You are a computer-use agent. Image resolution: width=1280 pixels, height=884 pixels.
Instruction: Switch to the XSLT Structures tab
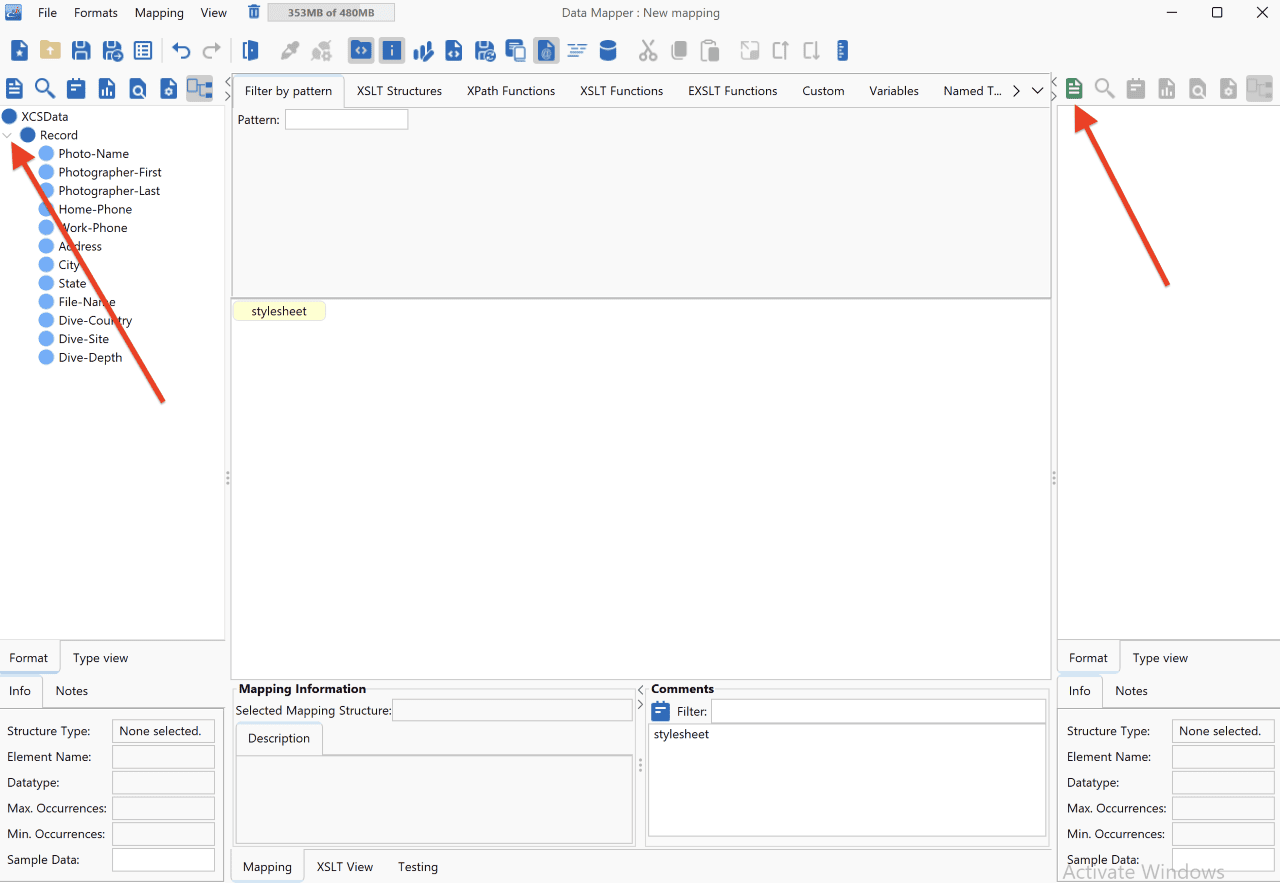399,91
